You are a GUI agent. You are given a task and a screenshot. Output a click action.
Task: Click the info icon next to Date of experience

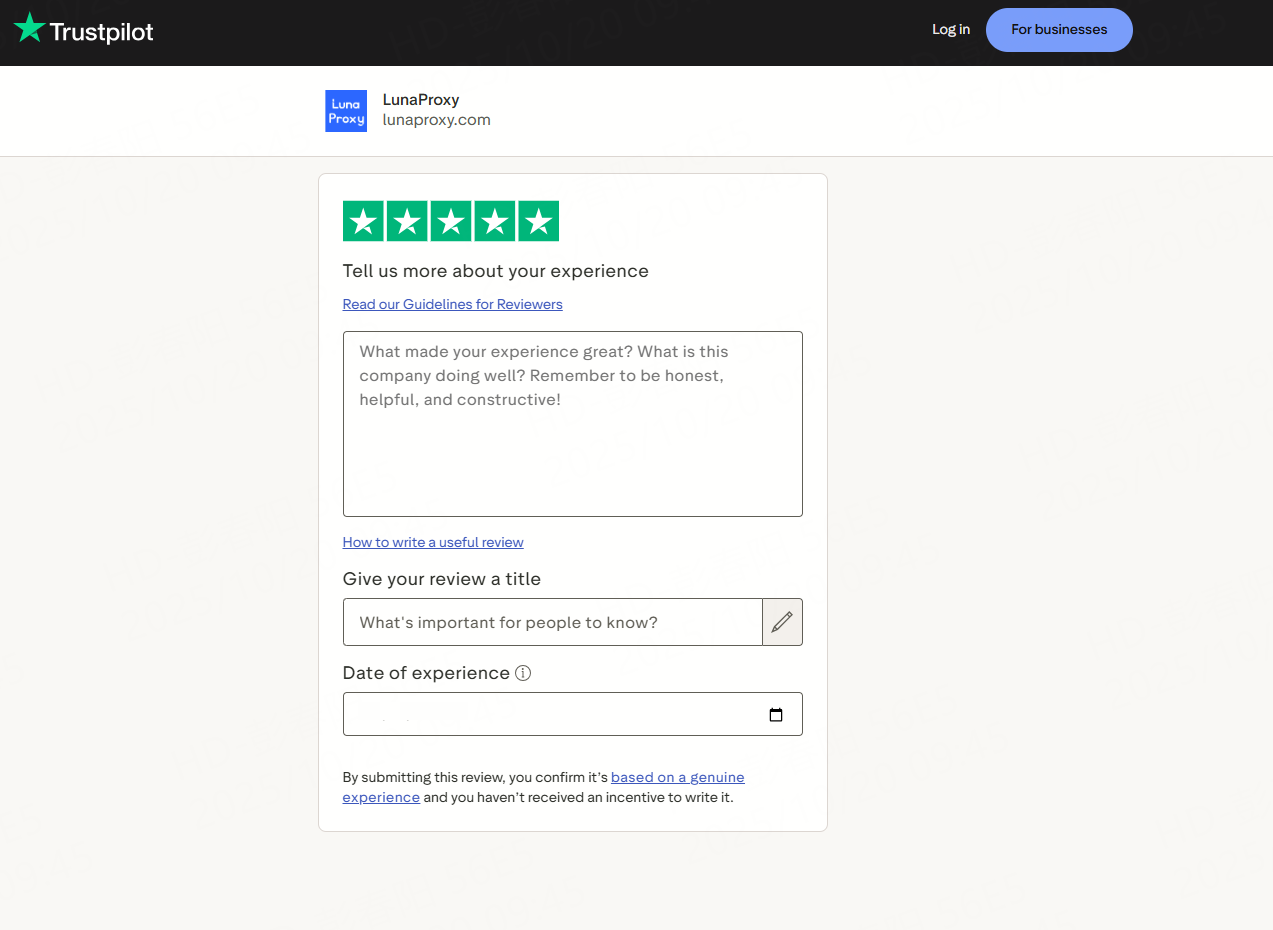[x=523, y=673]
